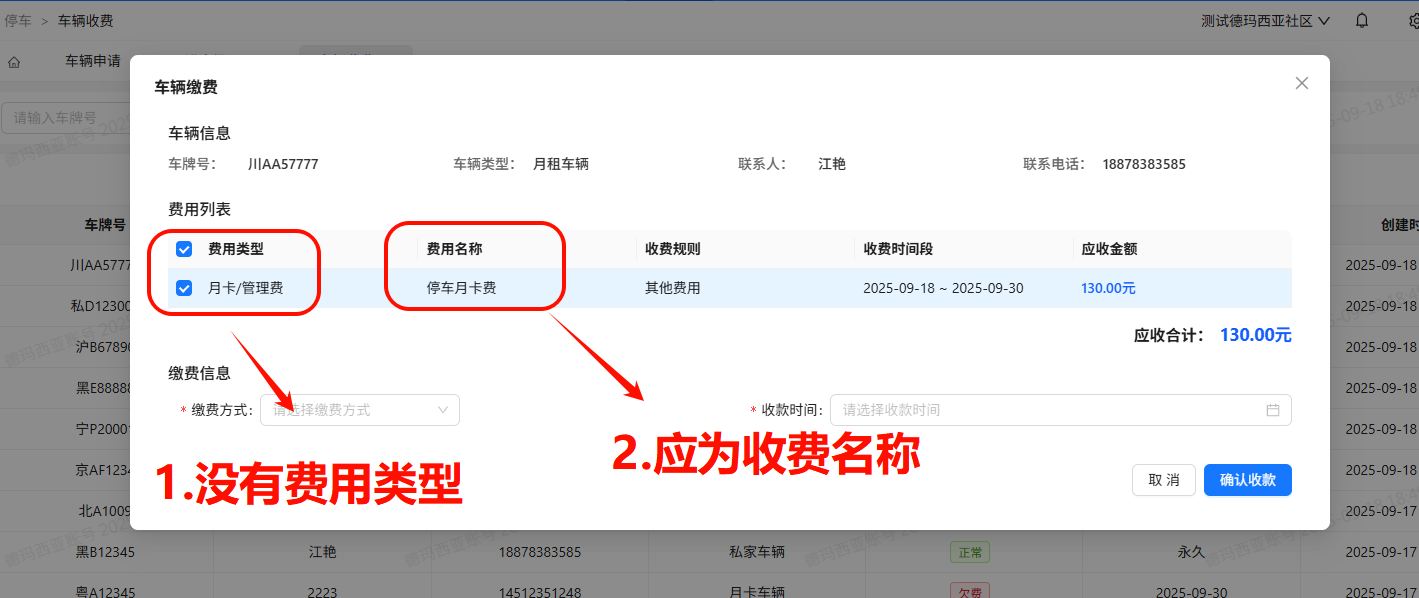This screenshot has width=1419, height=598.
Task: Open the 缴费方式 payment method dropdown
Action: [x=359, y=410]
